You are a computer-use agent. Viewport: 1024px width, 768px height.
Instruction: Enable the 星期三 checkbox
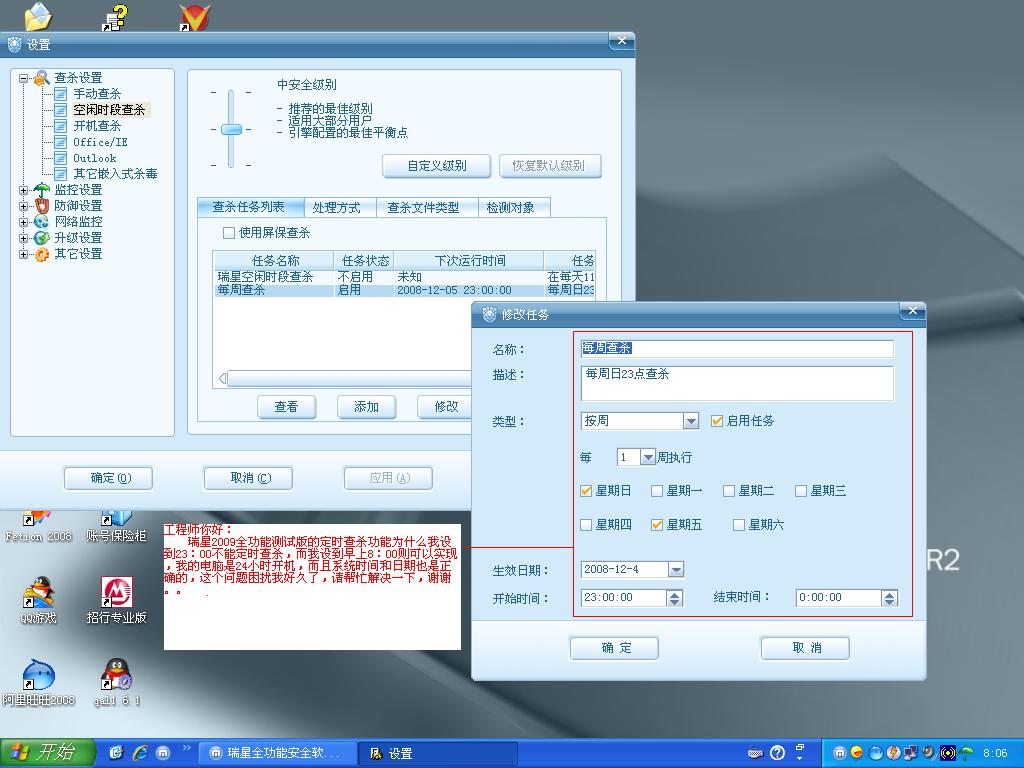coord(801,491)
